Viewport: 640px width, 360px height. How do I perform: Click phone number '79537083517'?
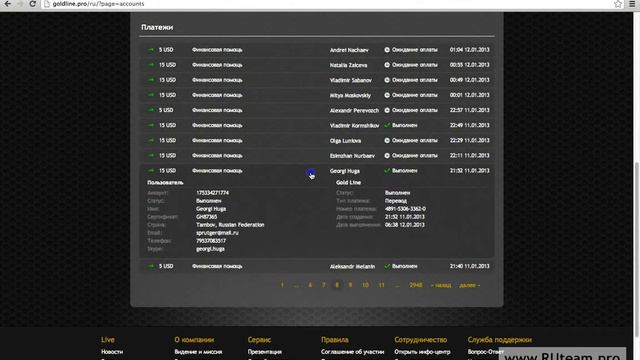211,241
